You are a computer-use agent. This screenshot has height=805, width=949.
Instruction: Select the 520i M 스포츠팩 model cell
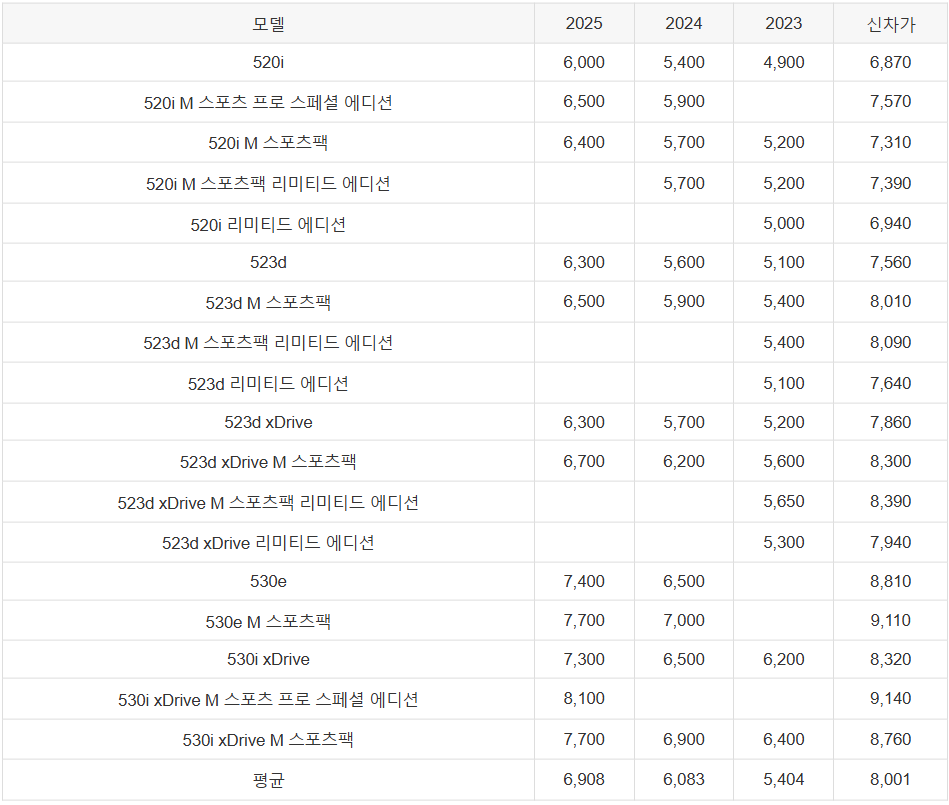click(x=268, y=143)
